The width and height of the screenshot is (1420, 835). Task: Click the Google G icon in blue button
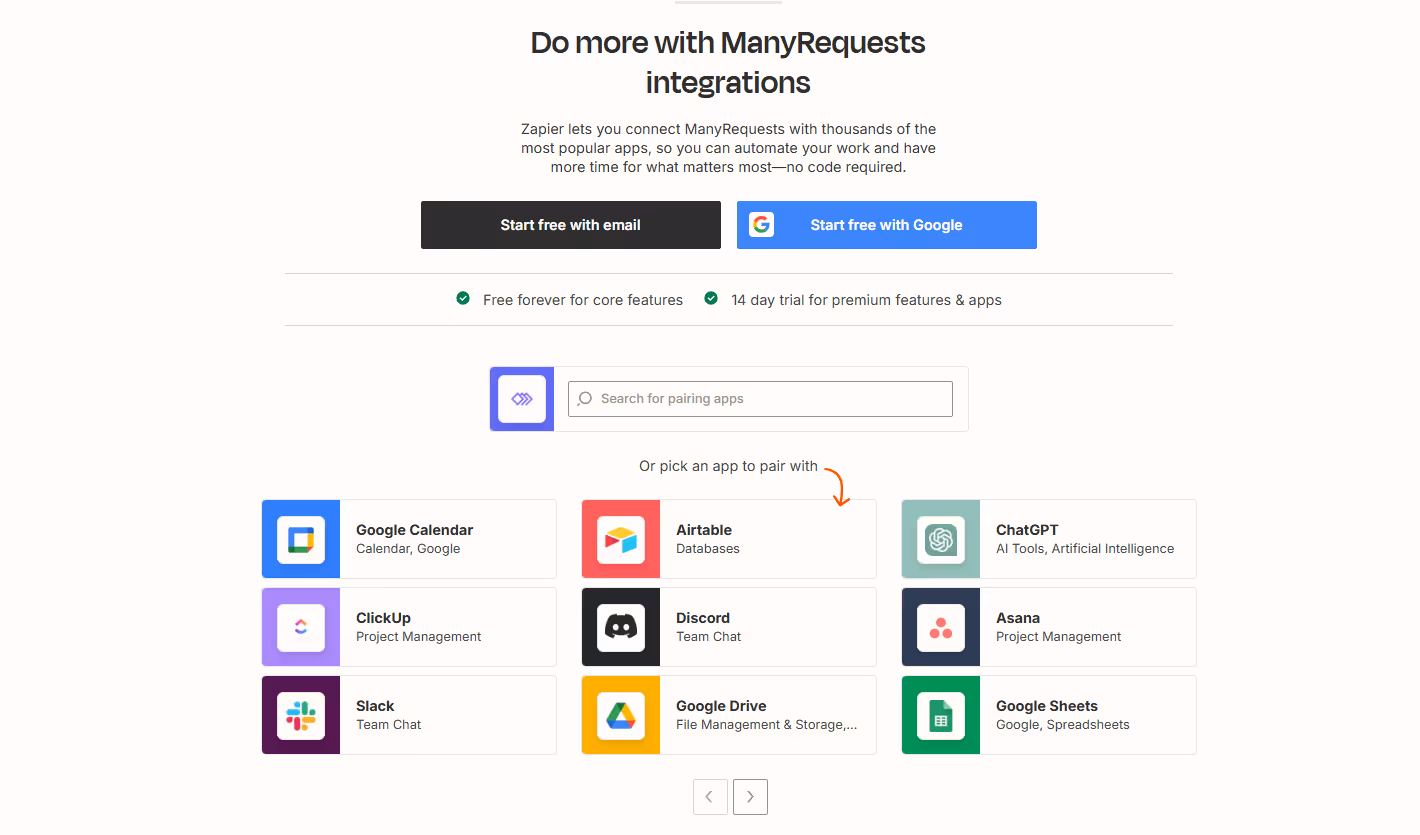pyautogui.click(x=762, y=225)
